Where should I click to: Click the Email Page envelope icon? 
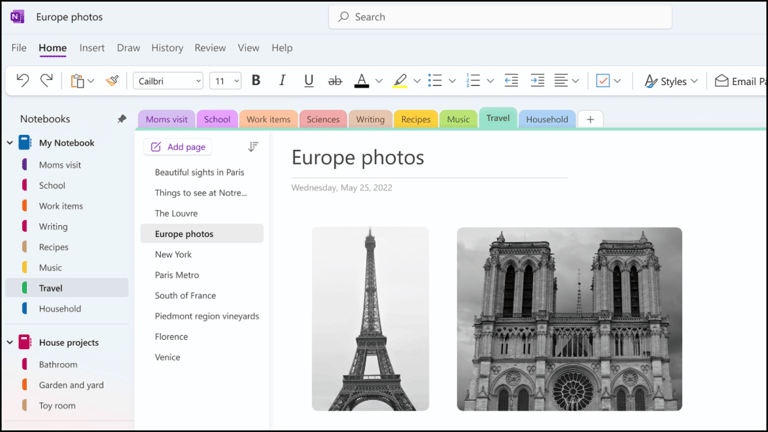pyautogui.click(x=721, y=81)
